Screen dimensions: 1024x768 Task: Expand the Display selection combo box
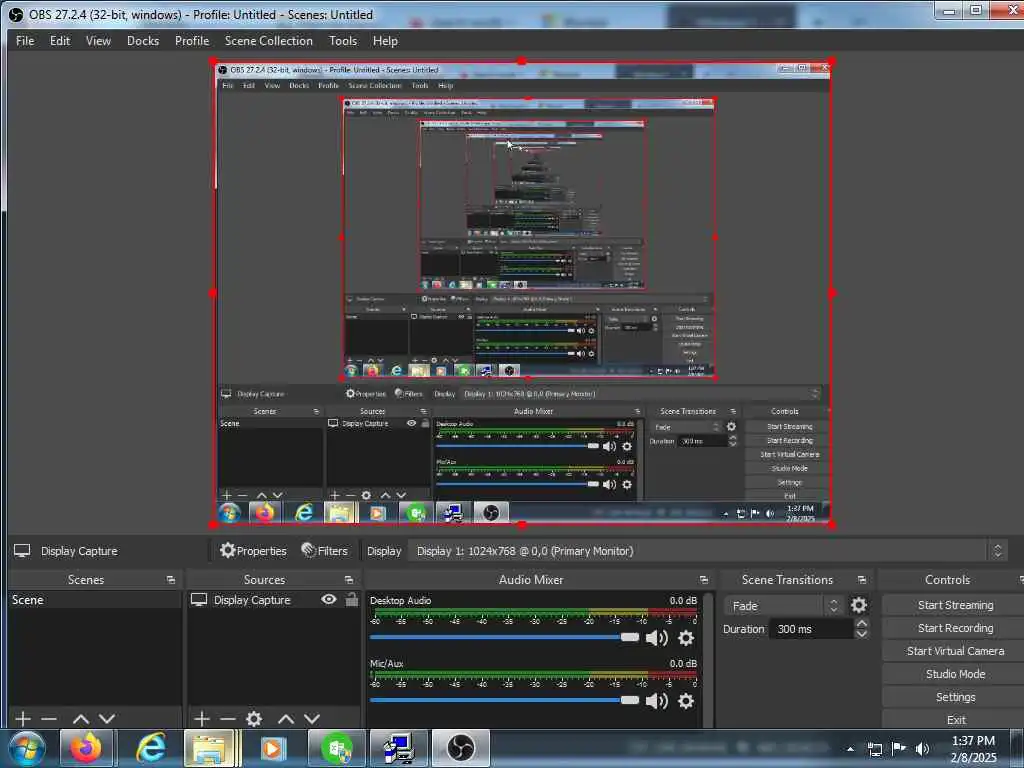click(x=707, y=551)
